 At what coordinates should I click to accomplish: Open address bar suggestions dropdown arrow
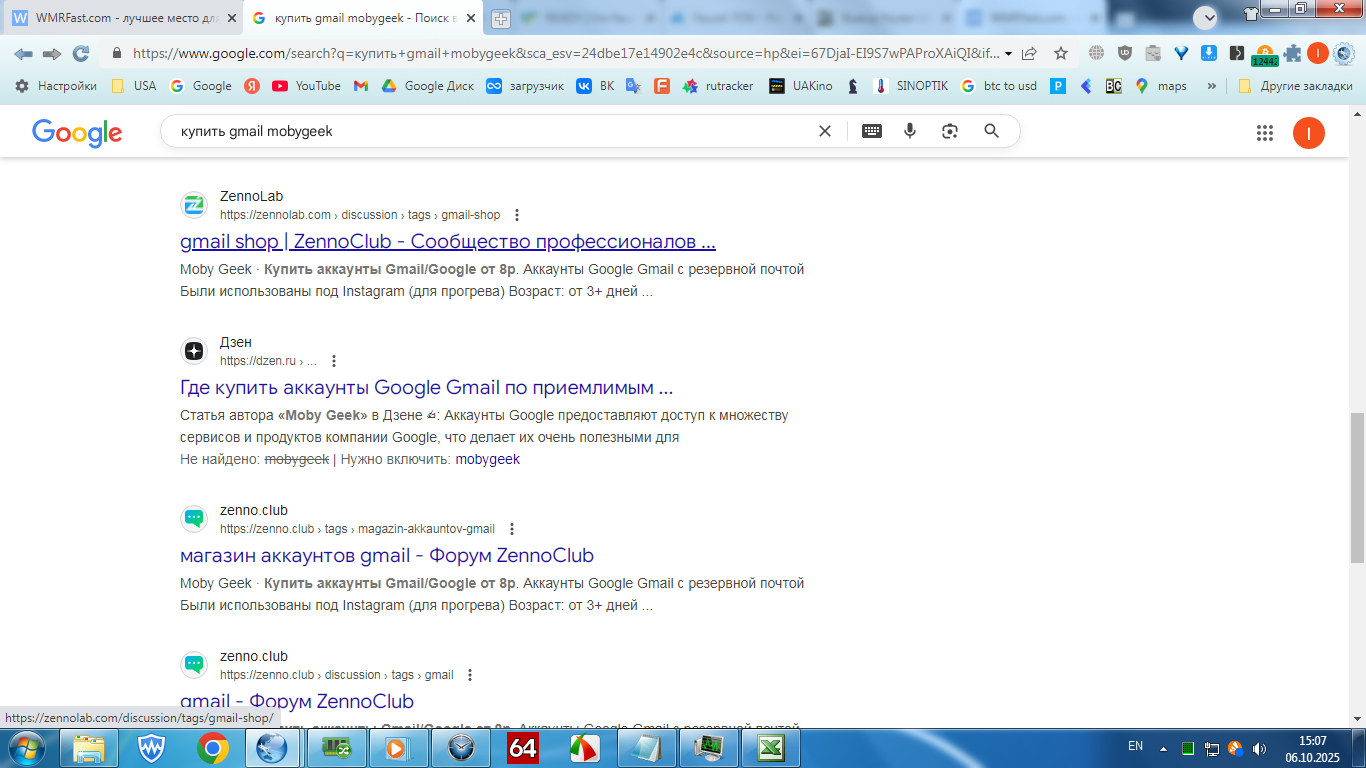[1008, 54]
